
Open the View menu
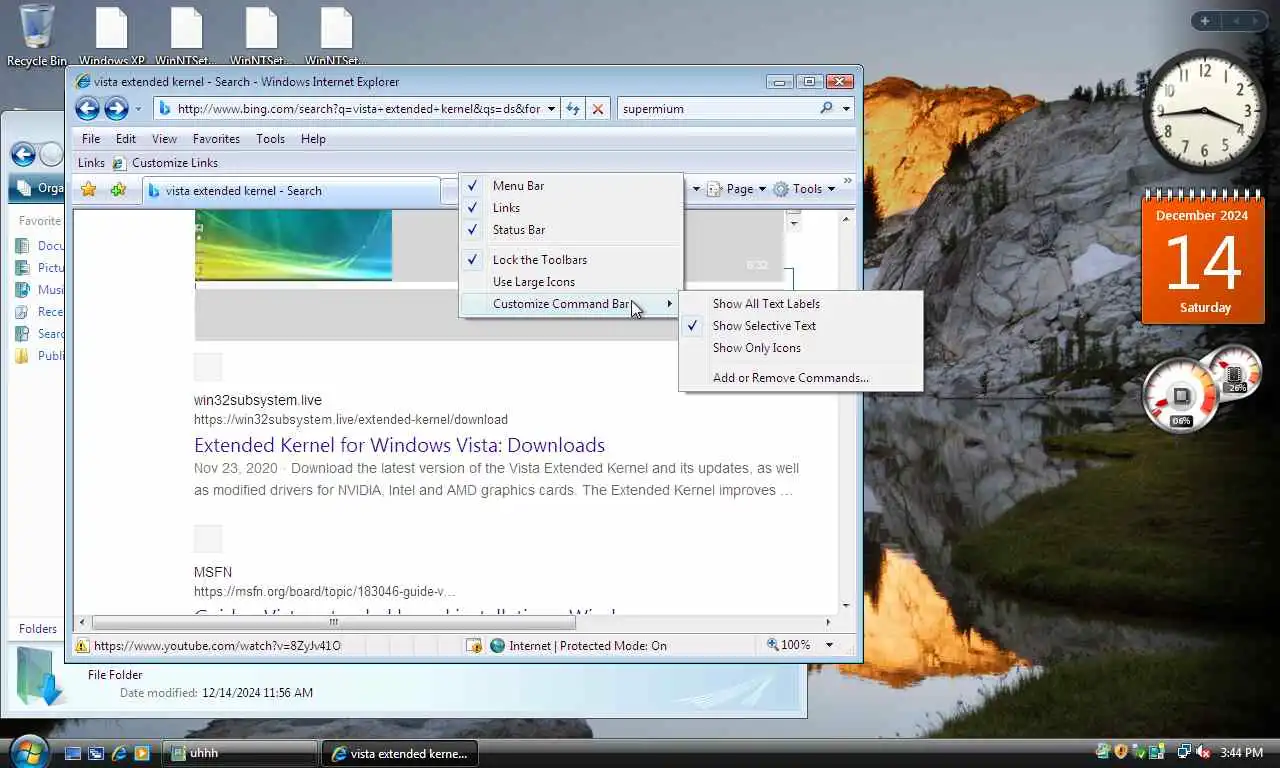coord(164,139)
